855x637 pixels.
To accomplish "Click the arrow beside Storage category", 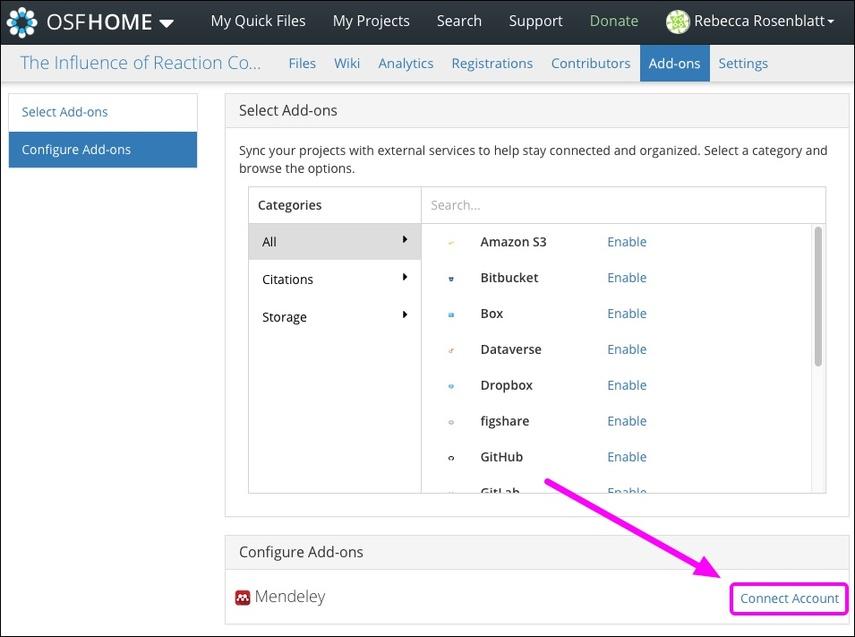I will pos(405,315).
